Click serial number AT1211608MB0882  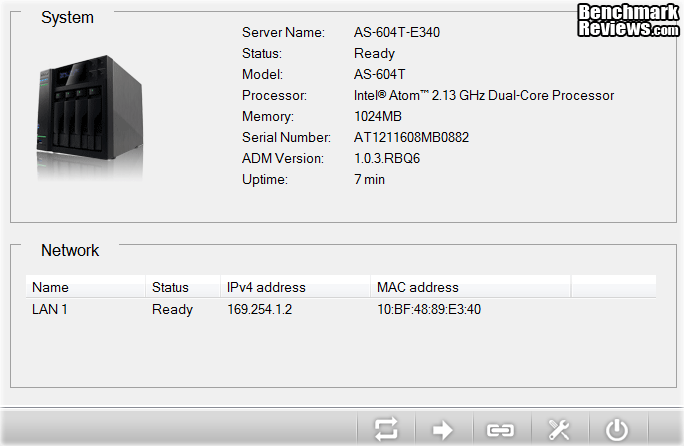pos(411,137)
